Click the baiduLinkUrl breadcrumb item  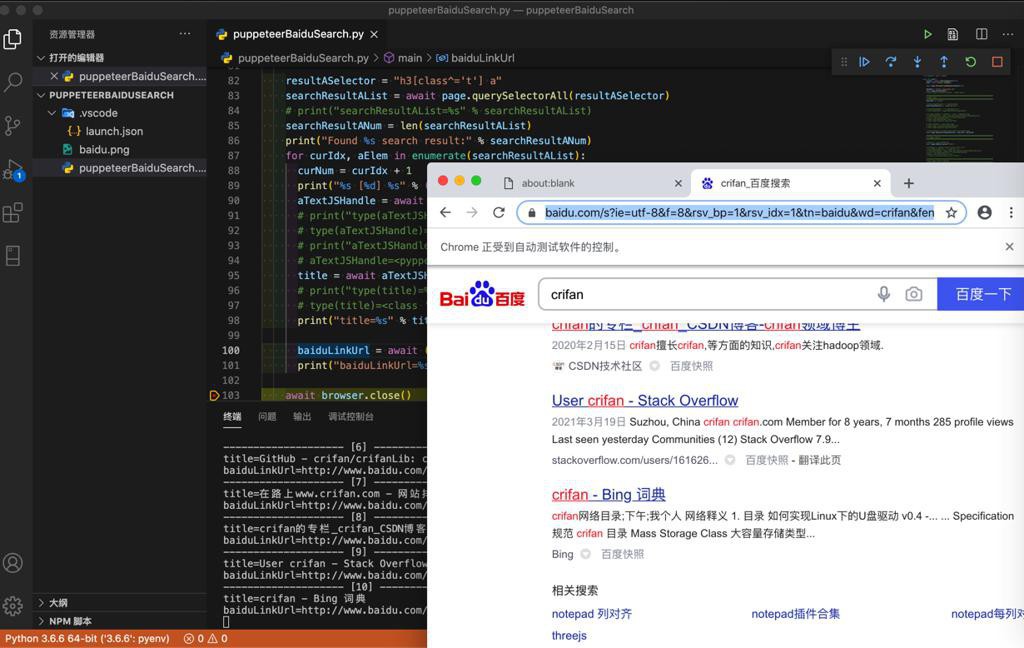(482, 58)
